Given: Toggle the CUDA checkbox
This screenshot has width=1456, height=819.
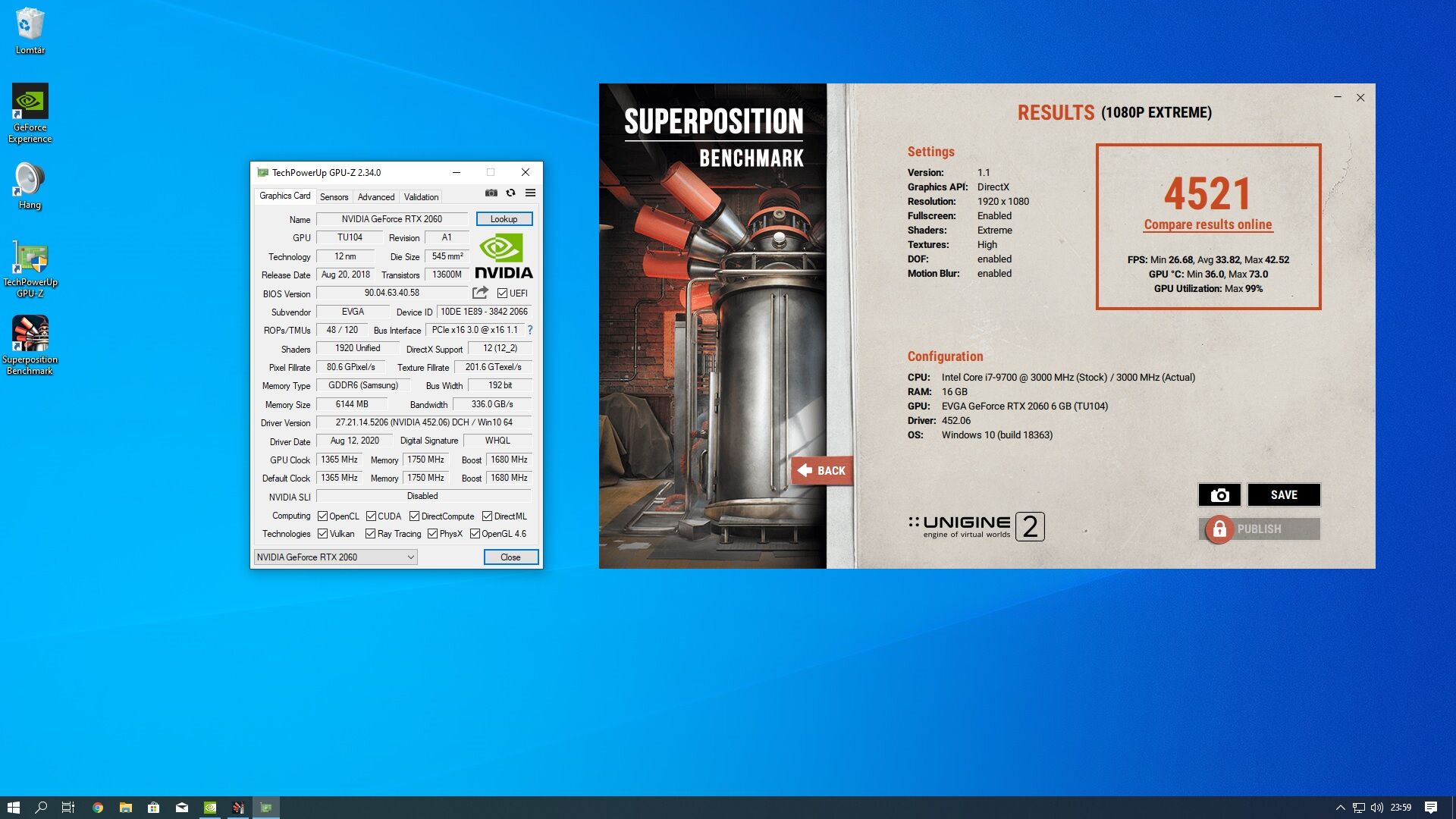Looking at the screenshot, I should pos(371,516).
